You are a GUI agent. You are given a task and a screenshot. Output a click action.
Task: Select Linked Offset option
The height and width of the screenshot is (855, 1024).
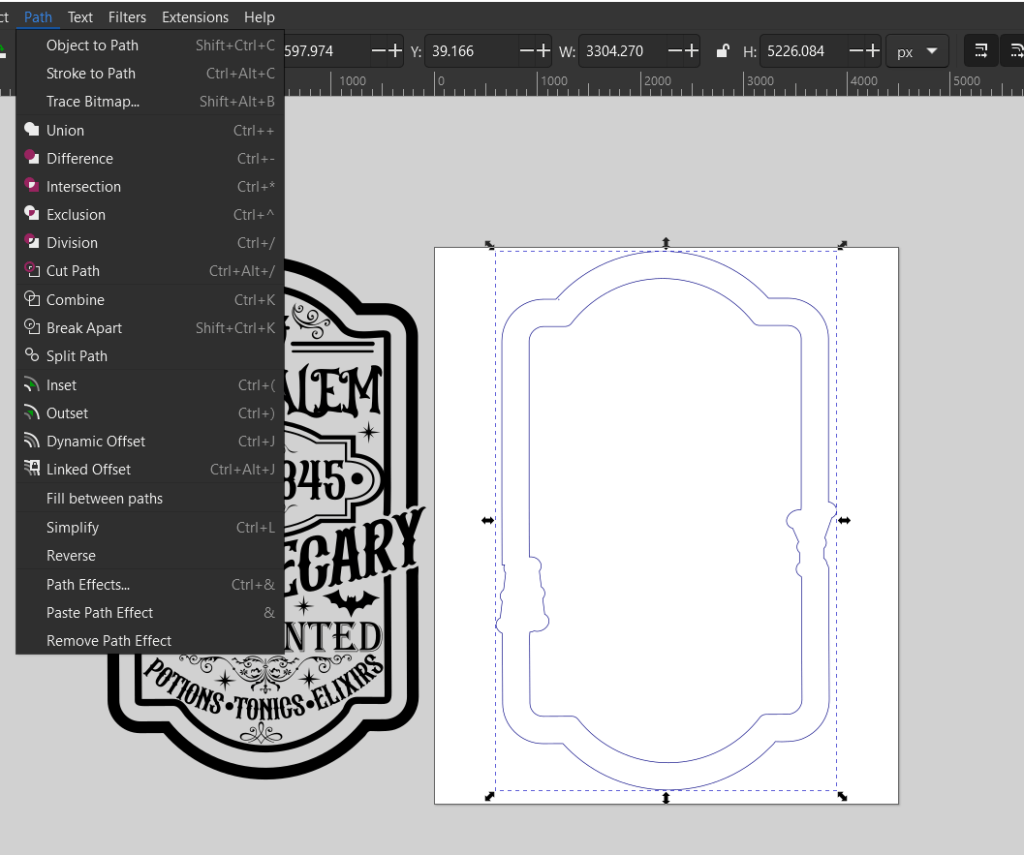pos(88,469)
